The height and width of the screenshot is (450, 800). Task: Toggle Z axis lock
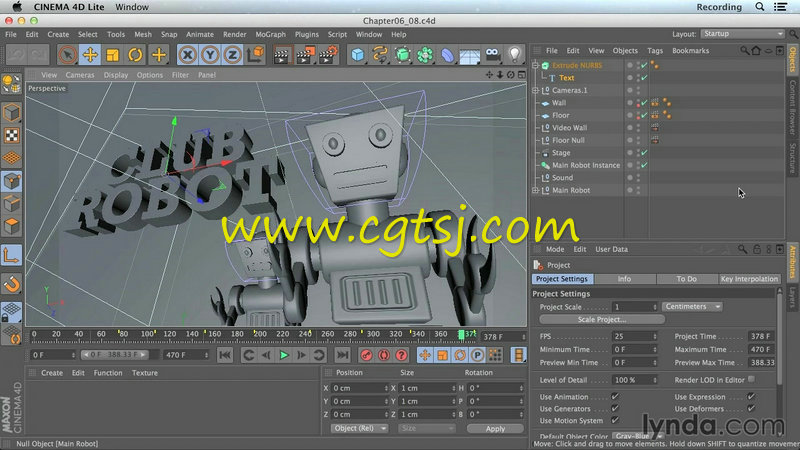click(x=233, y=55)
